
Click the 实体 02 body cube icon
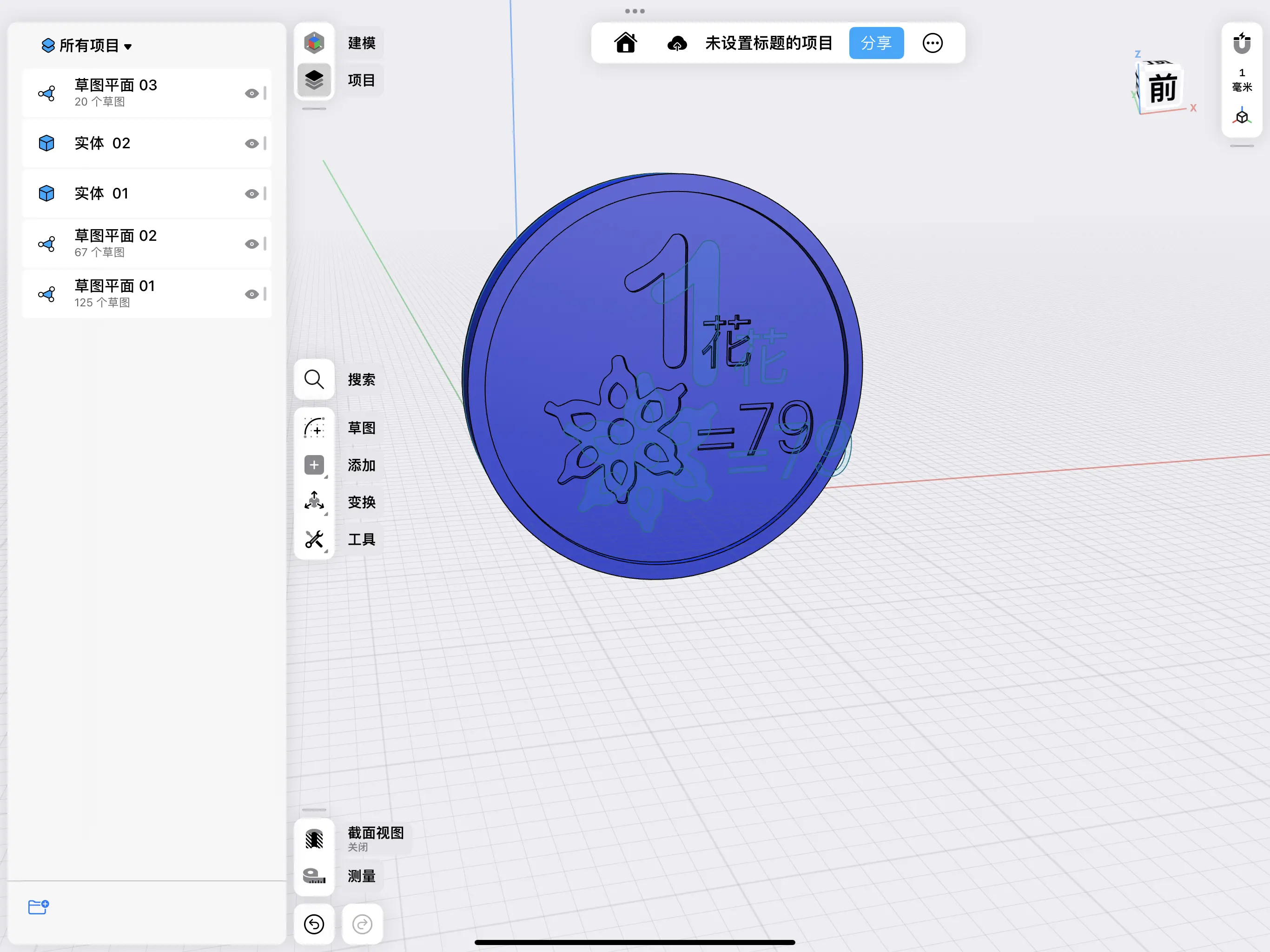[x=46, y=144]
